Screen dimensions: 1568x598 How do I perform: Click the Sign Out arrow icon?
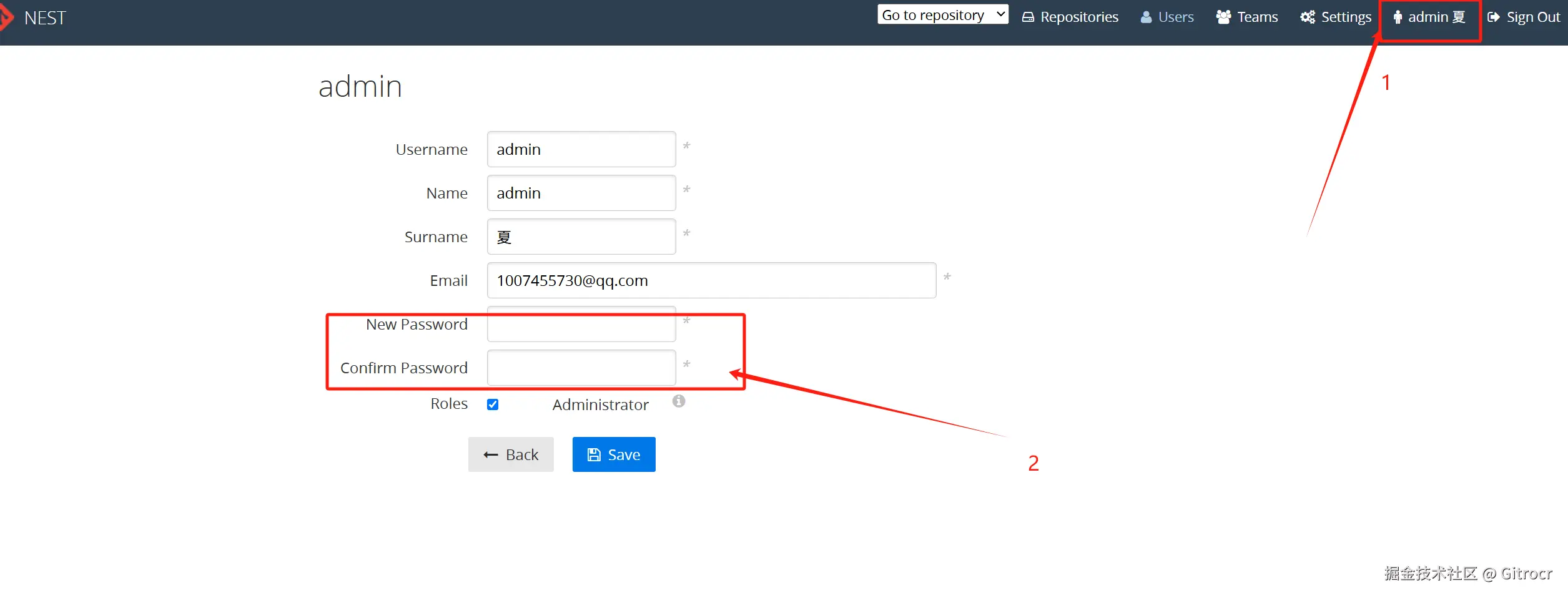1494,17
